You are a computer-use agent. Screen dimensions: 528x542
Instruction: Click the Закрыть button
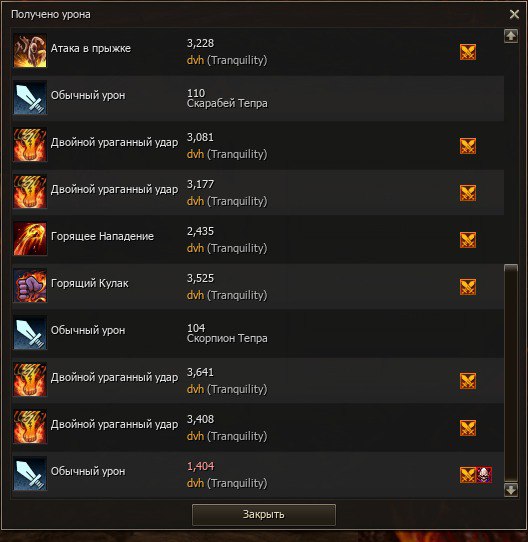click(264, 515)
